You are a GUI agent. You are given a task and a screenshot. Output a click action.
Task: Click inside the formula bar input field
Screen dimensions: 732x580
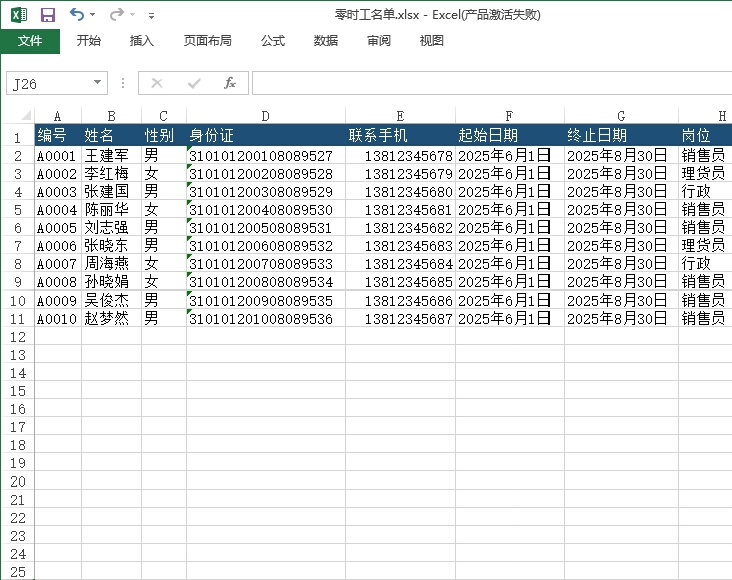(x=490, y=83)
